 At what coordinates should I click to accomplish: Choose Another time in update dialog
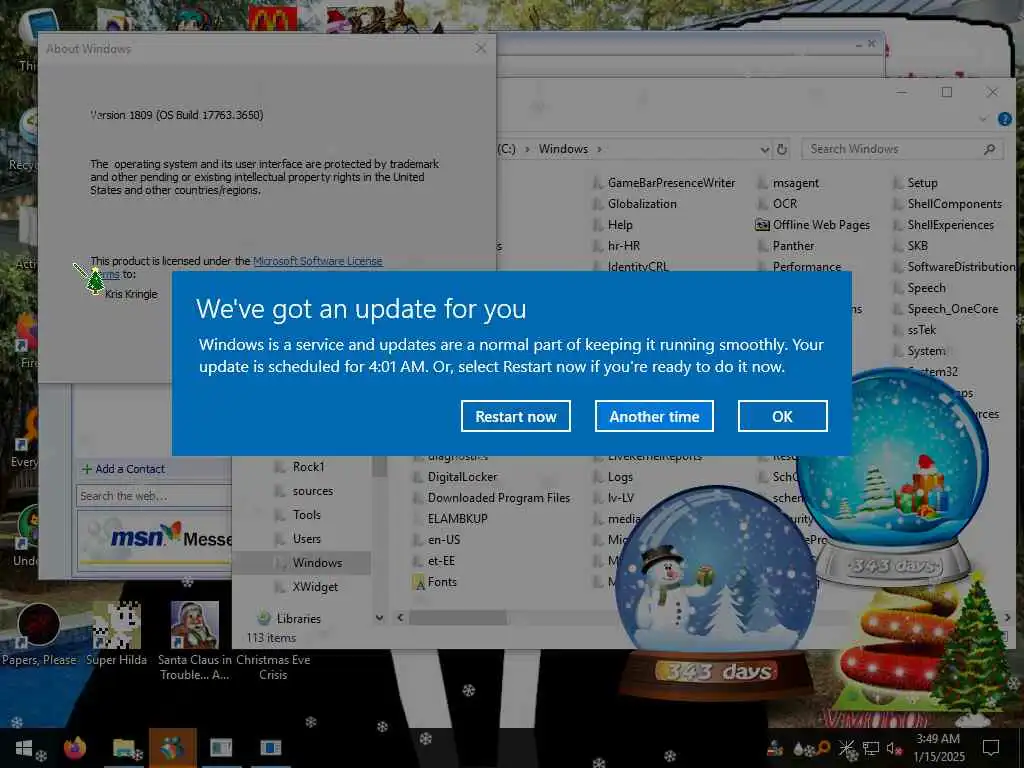click(654, 417)
